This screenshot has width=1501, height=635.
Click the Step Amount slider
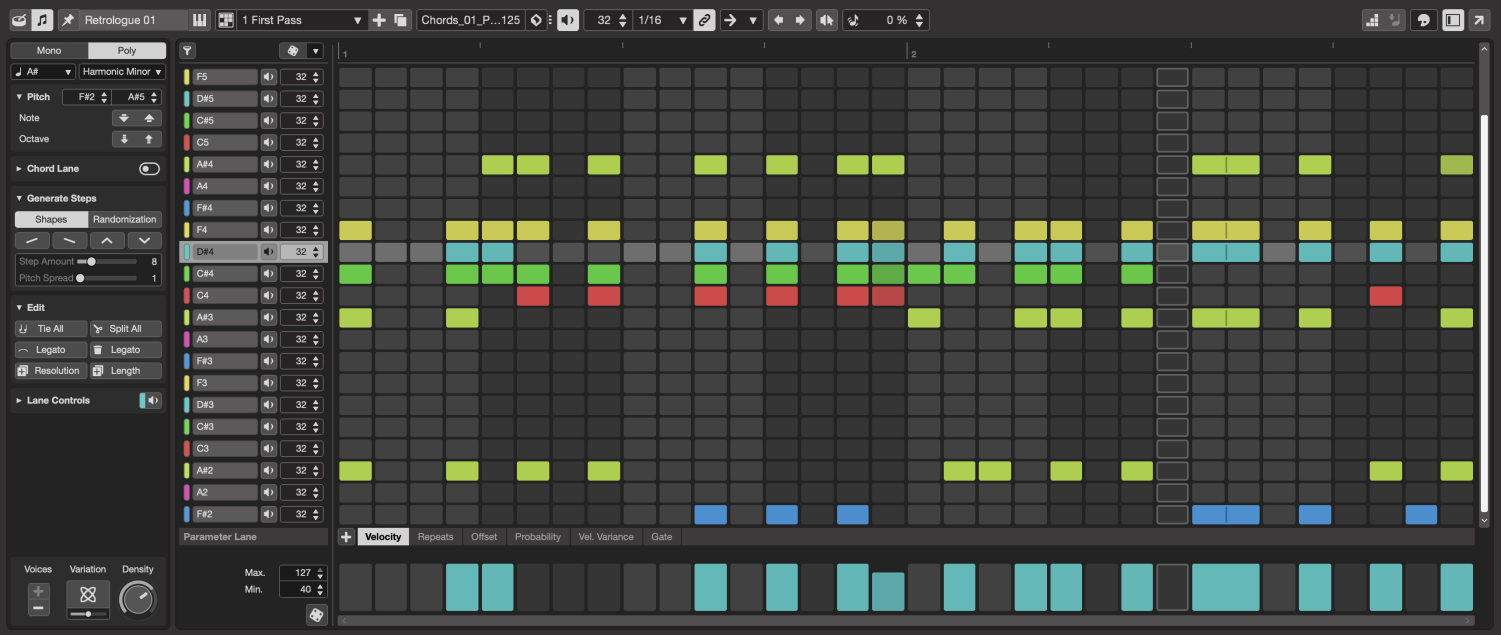92,261
